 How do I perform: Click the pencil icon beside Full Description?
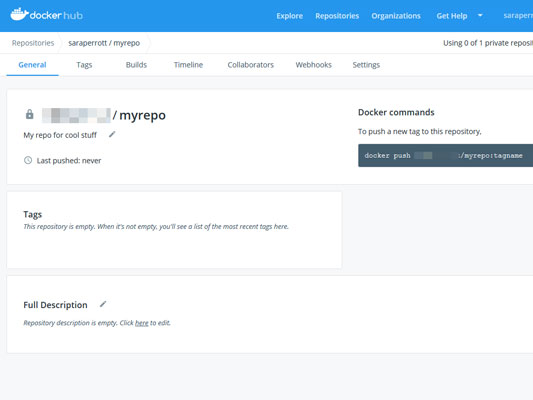[x=103, y=304]
